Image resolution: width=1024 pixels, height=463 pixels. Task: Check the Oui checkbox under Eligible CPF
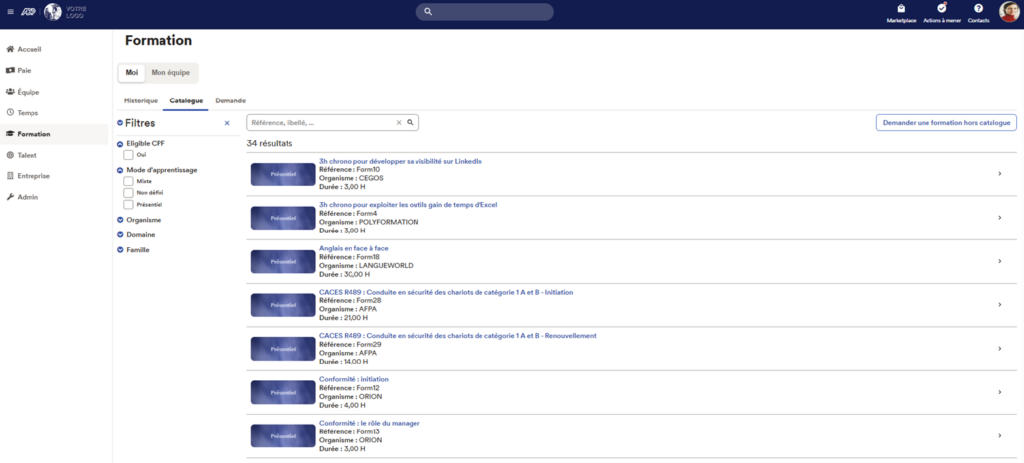(128, 155)
